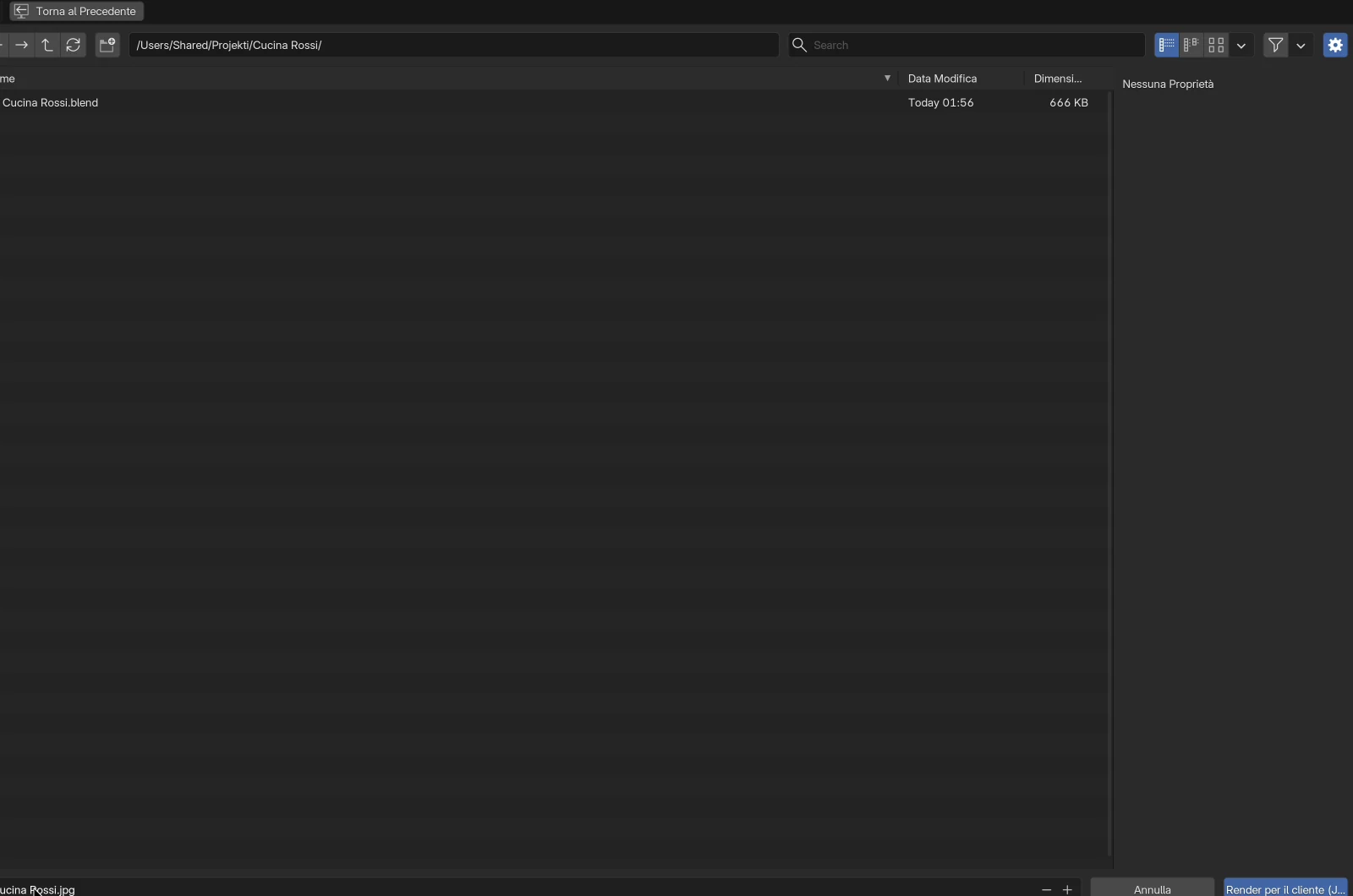
Task: Go forward to next folder
Action: (22, 45)
